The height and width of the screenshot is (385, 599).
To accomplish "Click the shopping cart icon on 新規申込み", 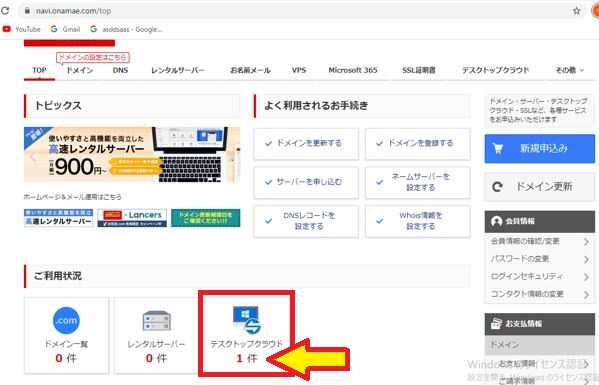I will [497, 148].
